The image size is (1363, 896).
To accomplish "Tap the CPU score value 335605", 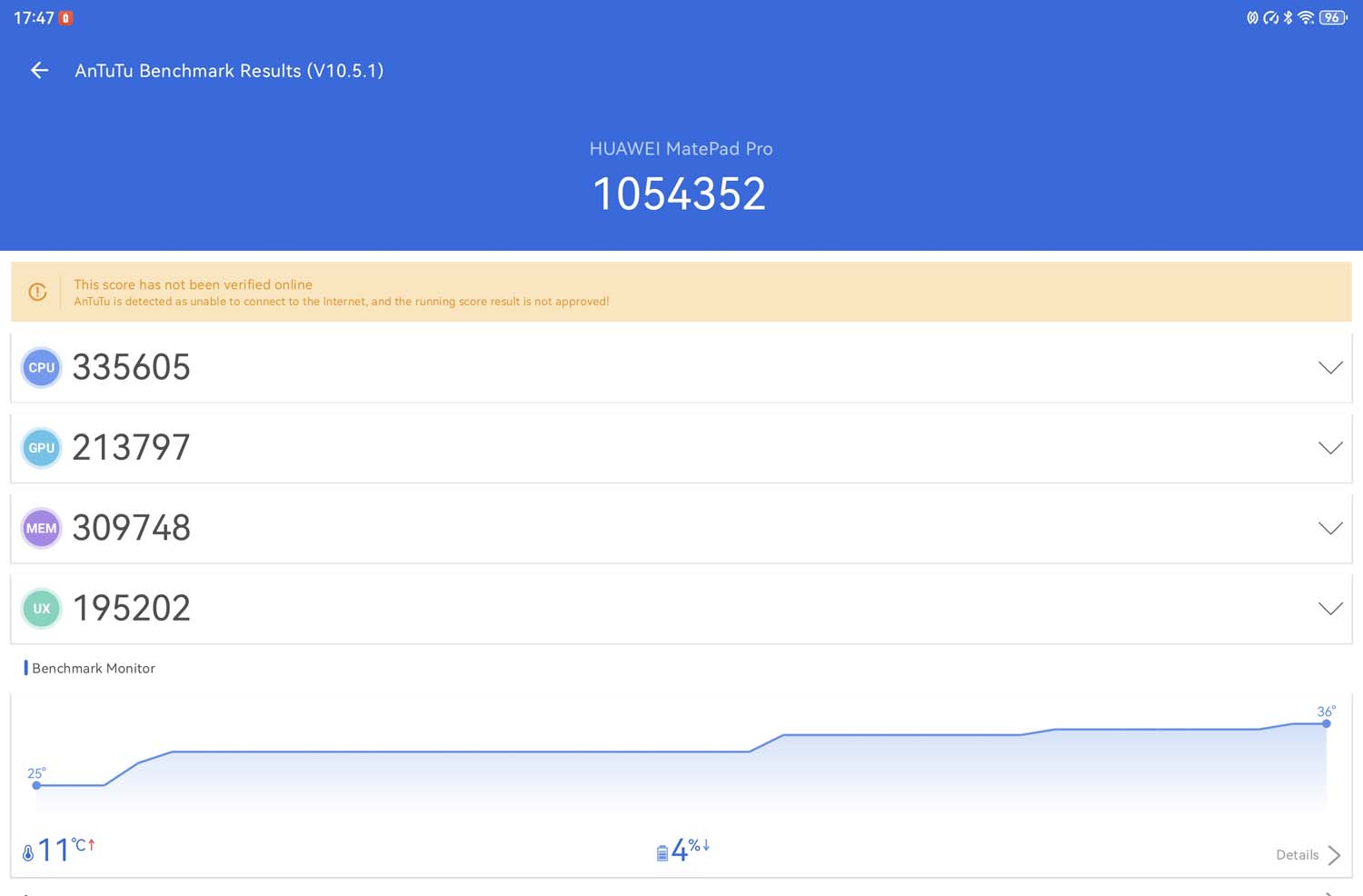I will (x=132, y=367).
